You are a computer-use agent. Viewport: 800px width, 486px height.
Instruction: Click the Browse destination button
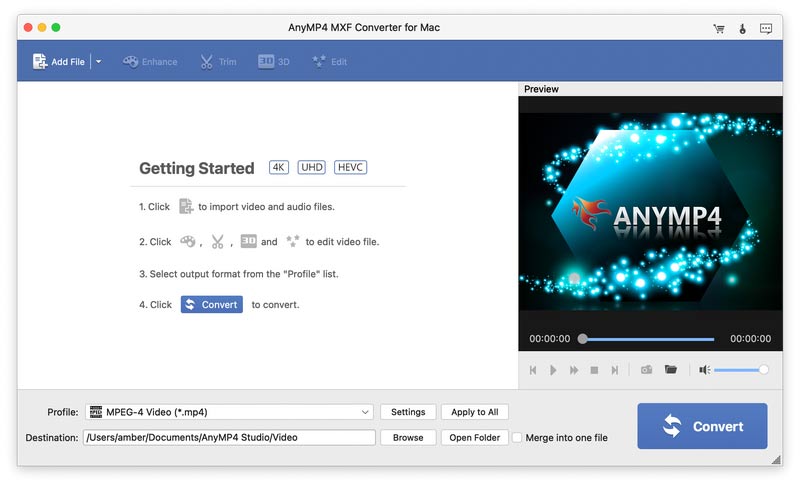click(408, 438)
